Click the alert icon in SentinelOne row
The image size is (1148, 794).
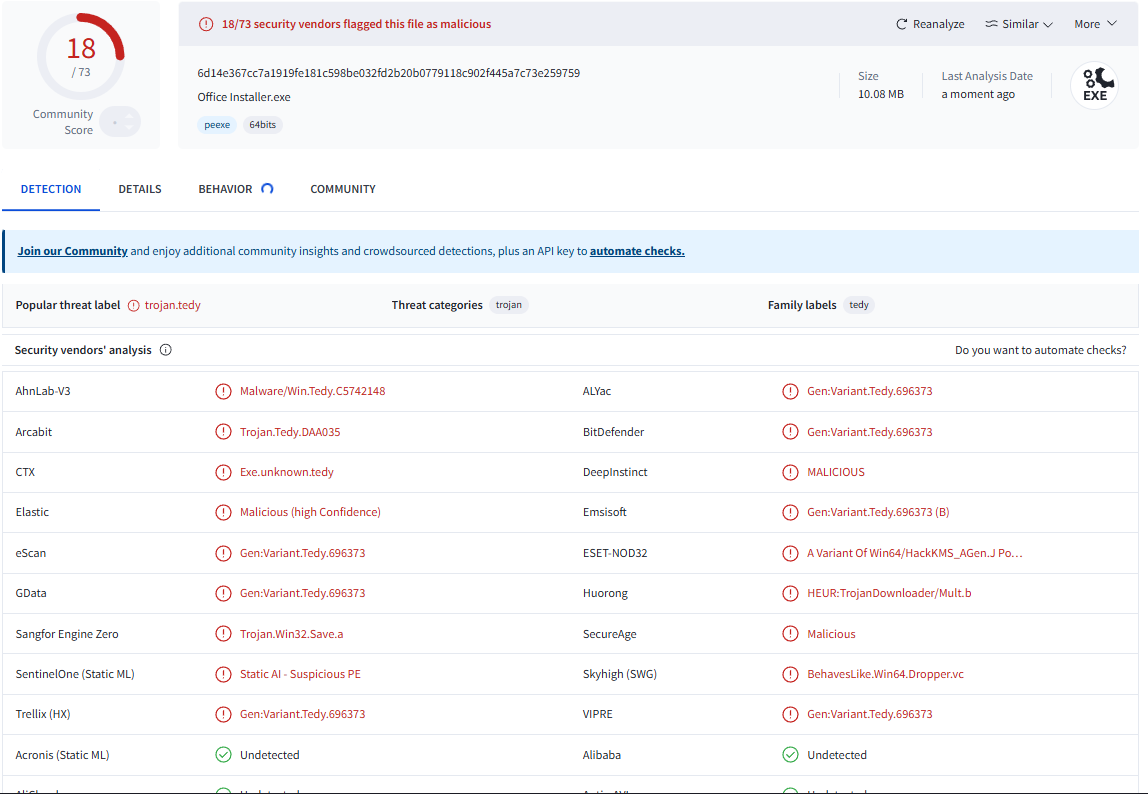pos(223,674)
